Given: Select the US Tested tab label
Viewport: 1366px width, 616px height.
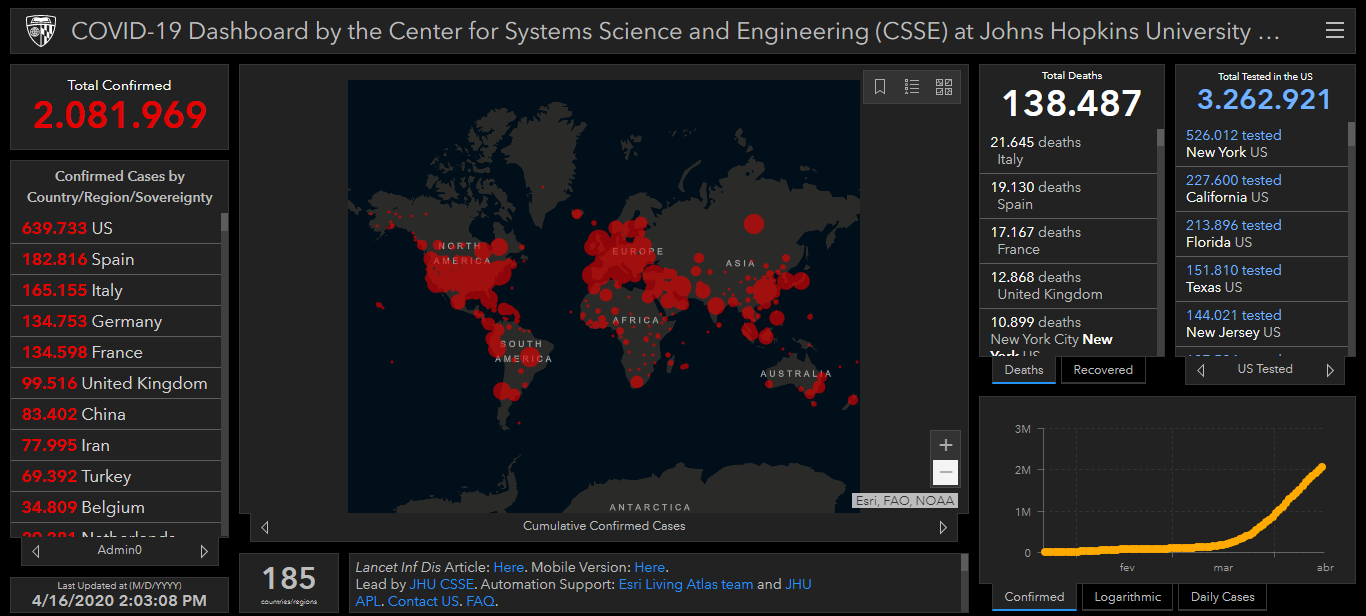Looking at the screenshot, I should point(1265,369).
